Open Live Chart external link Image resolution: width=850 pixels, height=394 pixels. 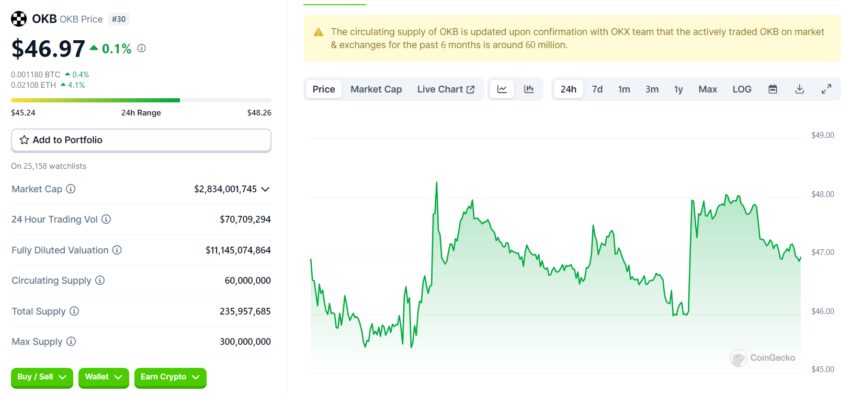coord(446,89)
